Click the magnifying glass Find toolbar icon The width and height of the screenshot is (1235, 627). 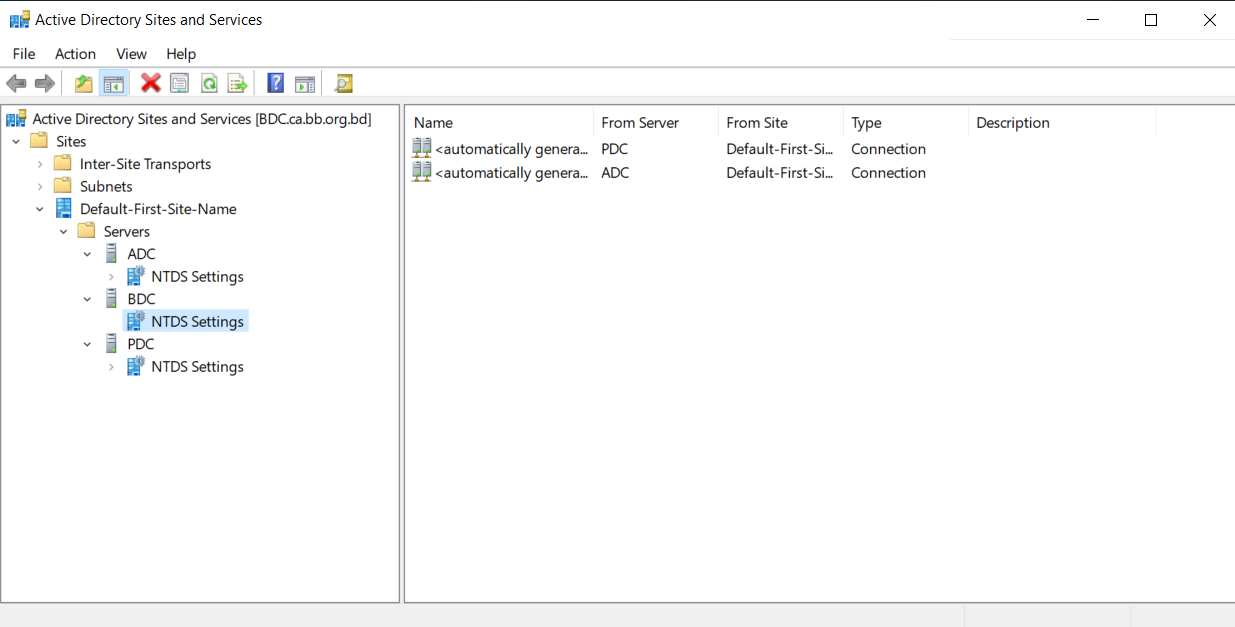point(343,84)
